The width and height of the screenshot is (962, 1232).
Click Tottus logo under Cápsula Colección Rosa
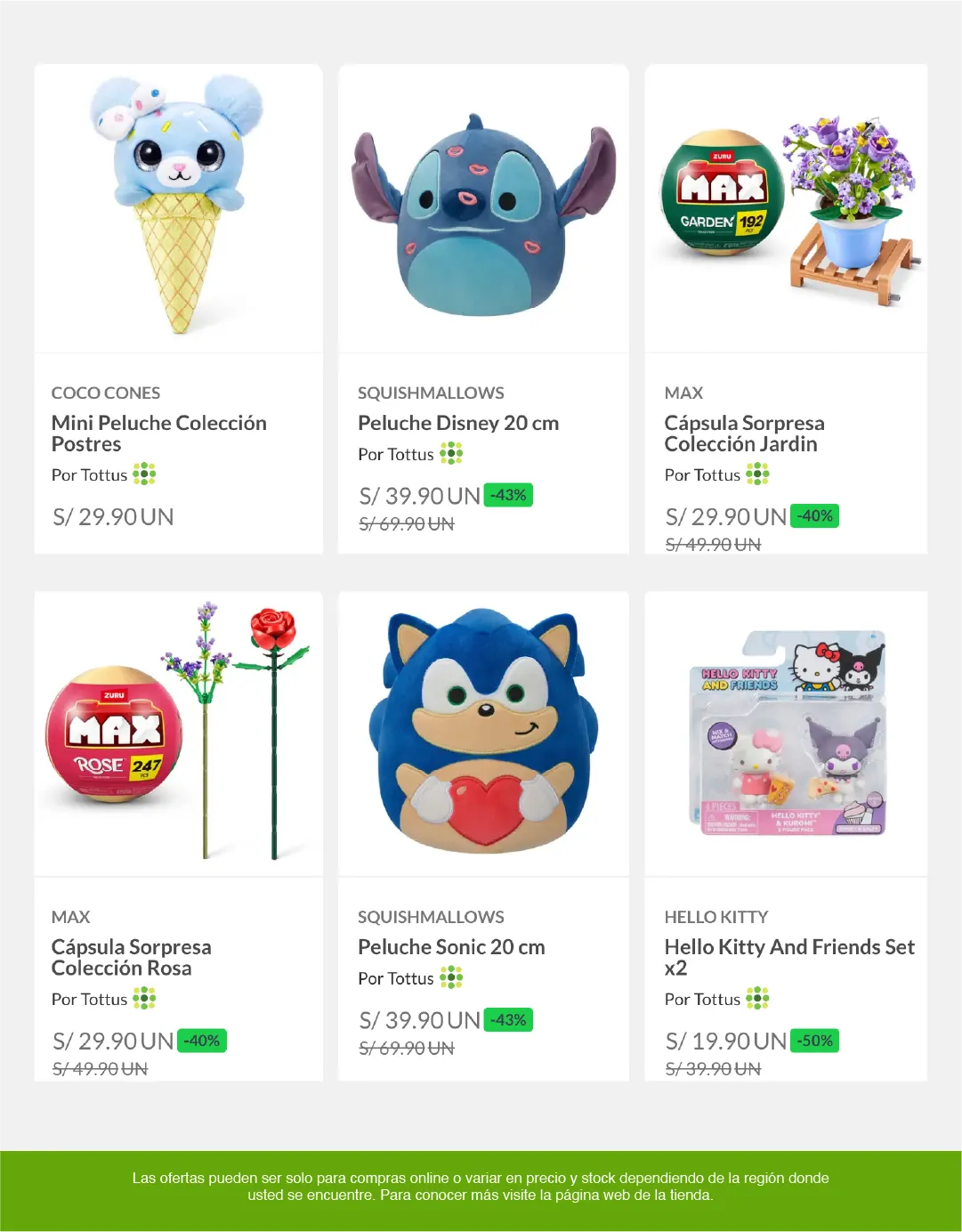pyautogui.click(x=144, y=999)
